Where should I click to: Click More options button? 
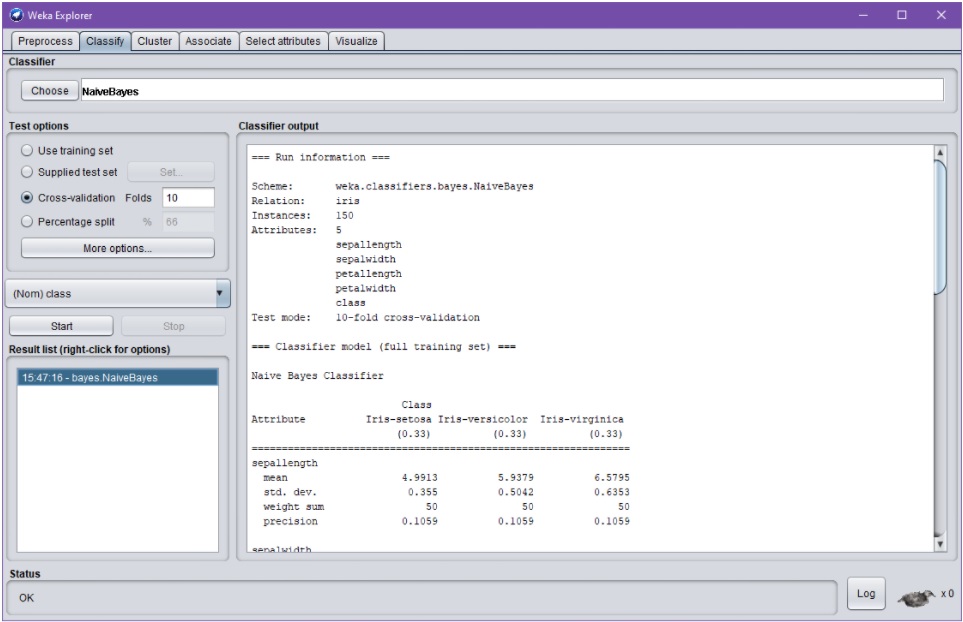(x=118, y=248)
